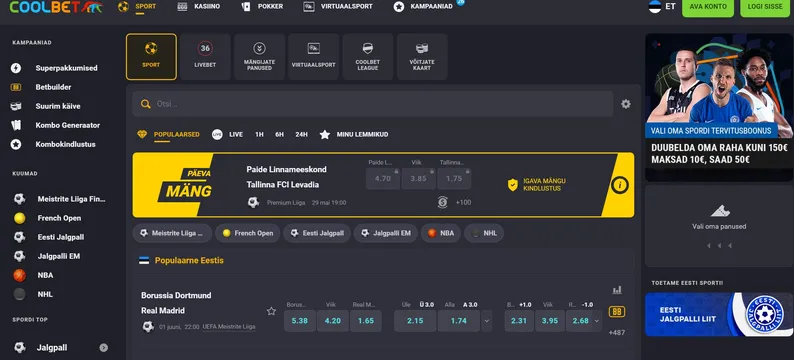Open the Võitjate Kaart tile
This screenshot has height=360, width=794.
(422, 57)
